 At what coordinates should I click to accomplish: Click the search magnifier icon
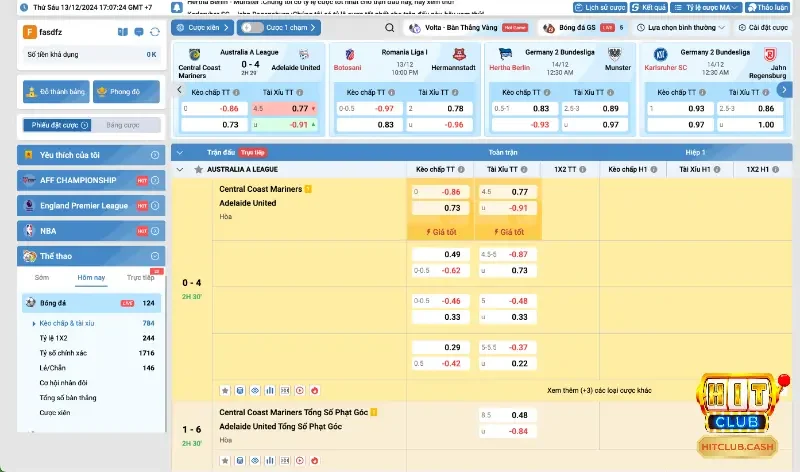[394, 28]
